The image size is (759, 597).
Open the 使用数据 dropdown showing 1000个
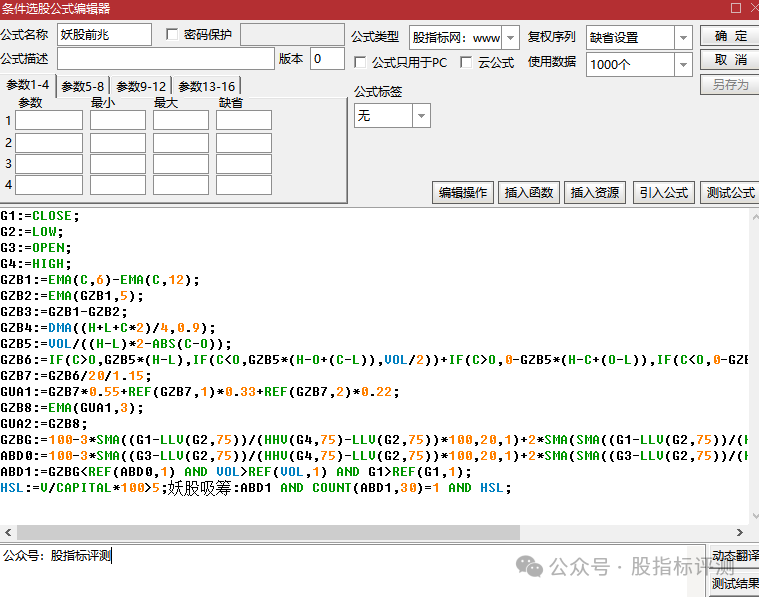point(683,64)
